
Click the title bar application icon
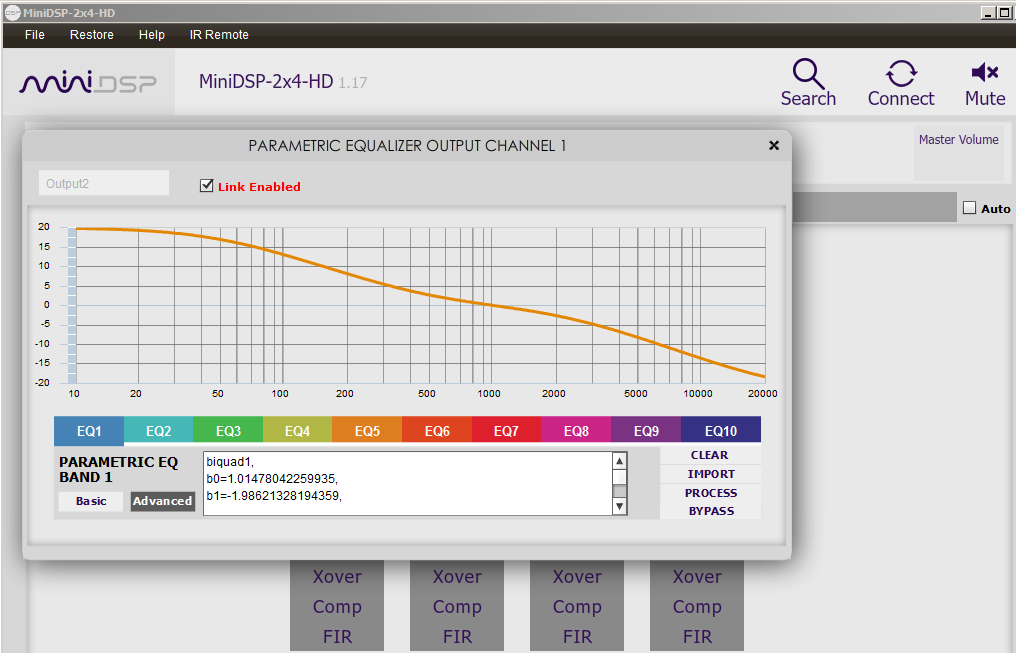[12, 13]
